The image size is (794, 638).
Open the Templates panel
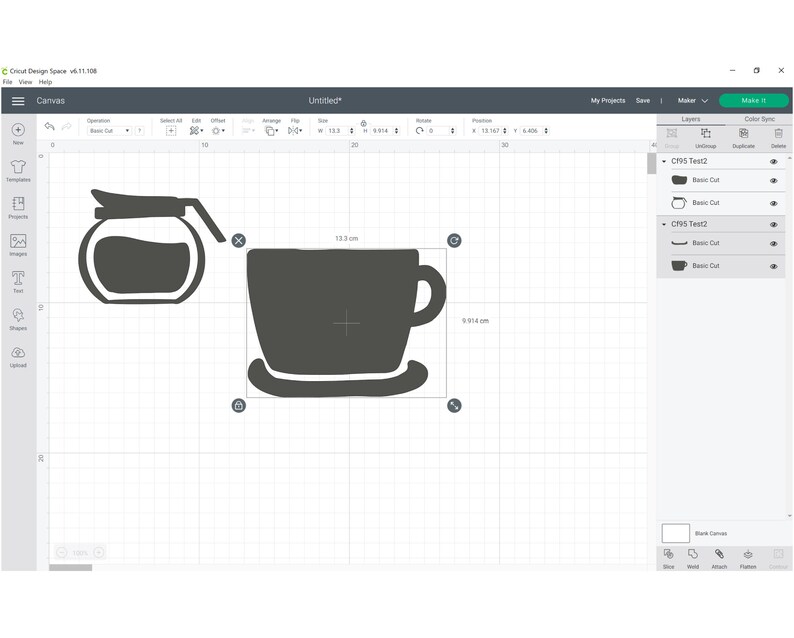(x=18, y=171)
